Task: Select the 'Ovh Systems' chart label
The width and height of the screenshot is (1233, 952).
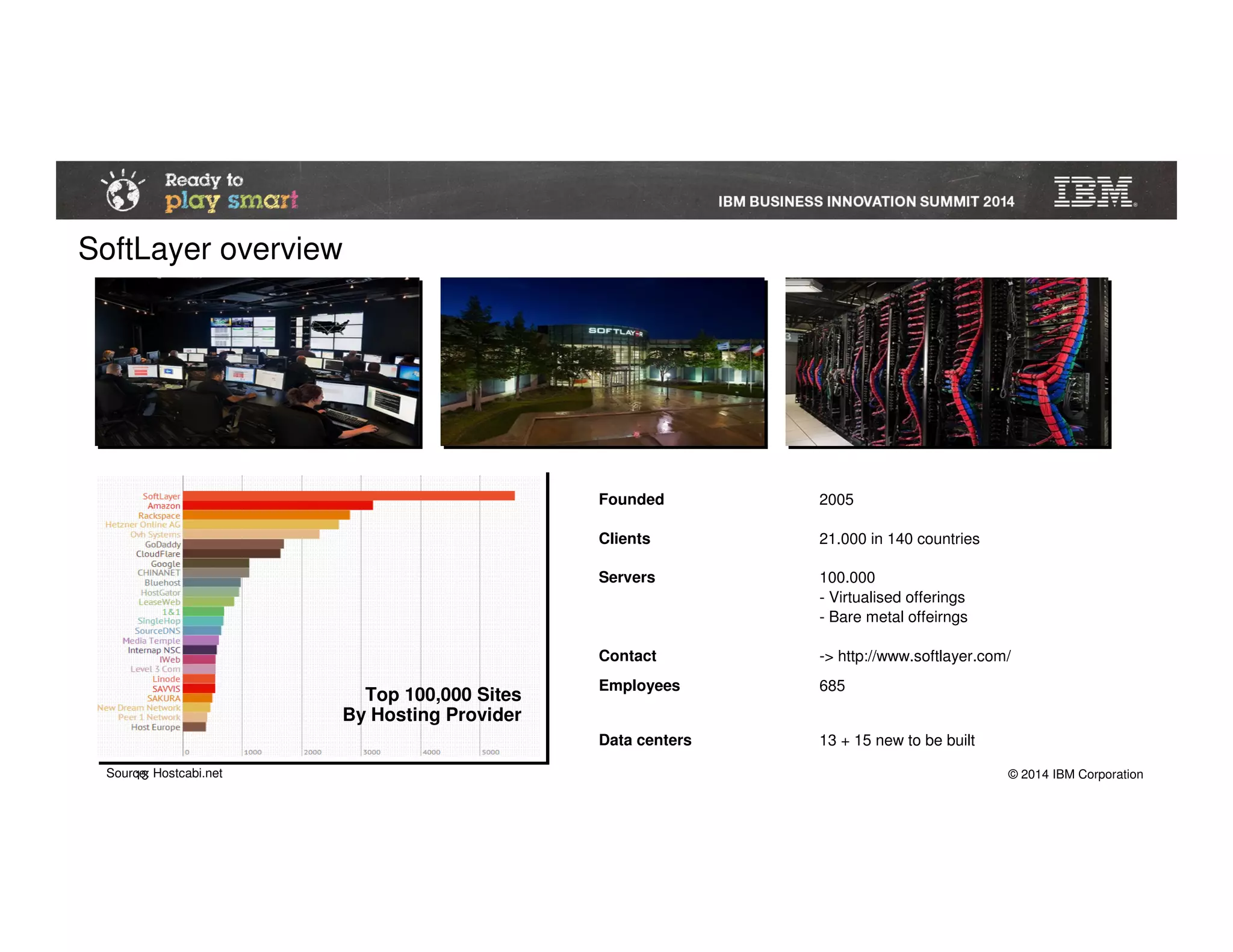Action: 155,534
